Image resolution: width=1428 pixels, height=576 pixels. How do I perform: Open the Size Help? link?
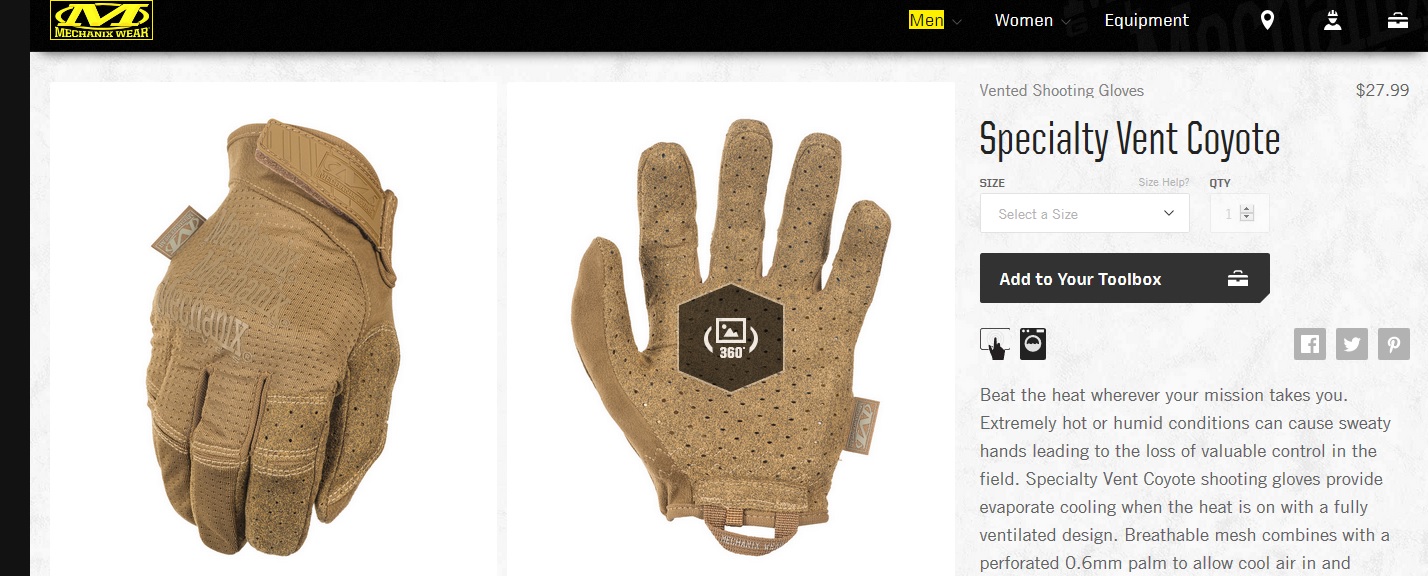coord(1164,183)
